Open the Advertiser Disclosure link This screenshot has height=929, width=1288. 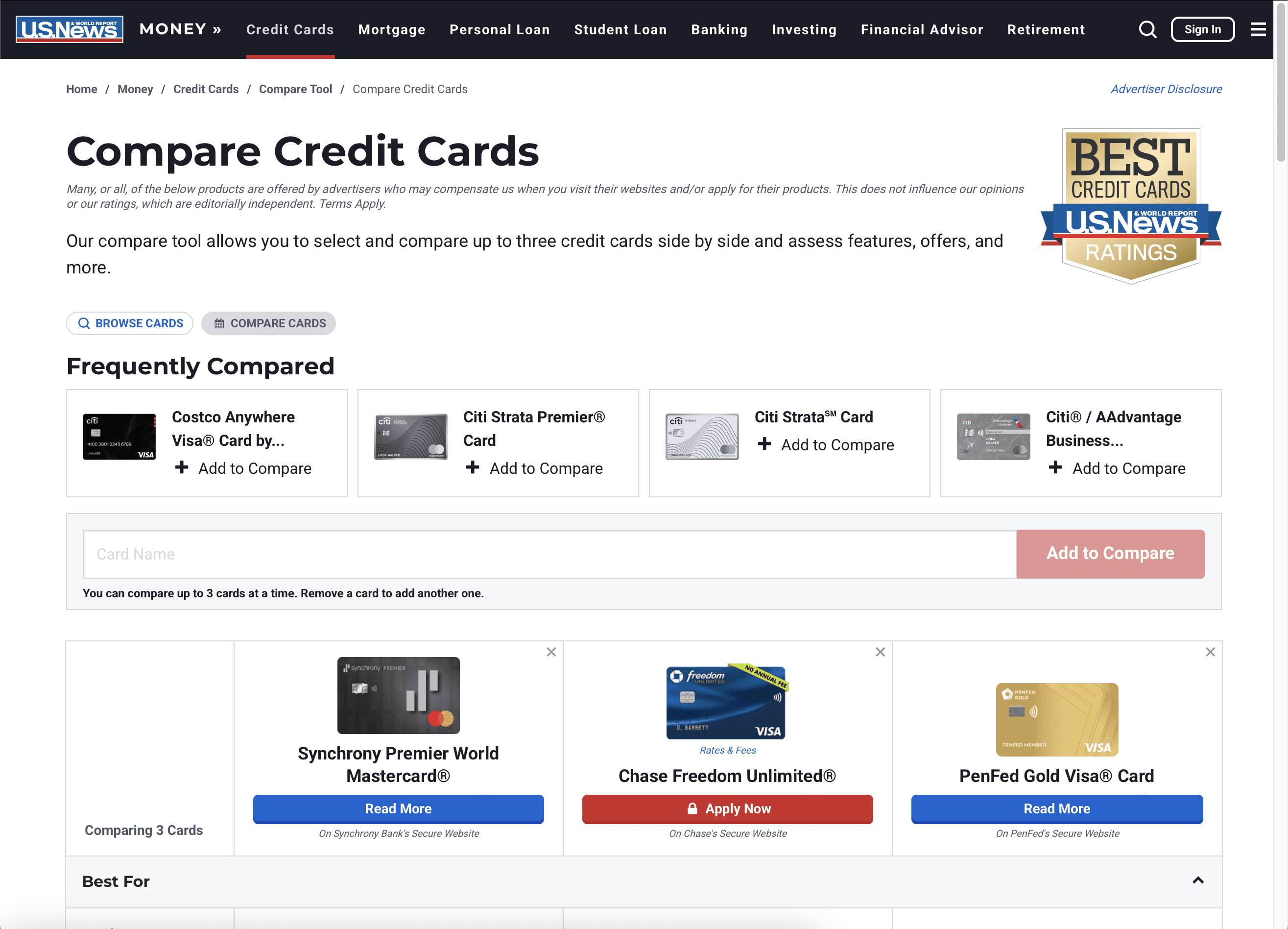[x=1166, y=89]
